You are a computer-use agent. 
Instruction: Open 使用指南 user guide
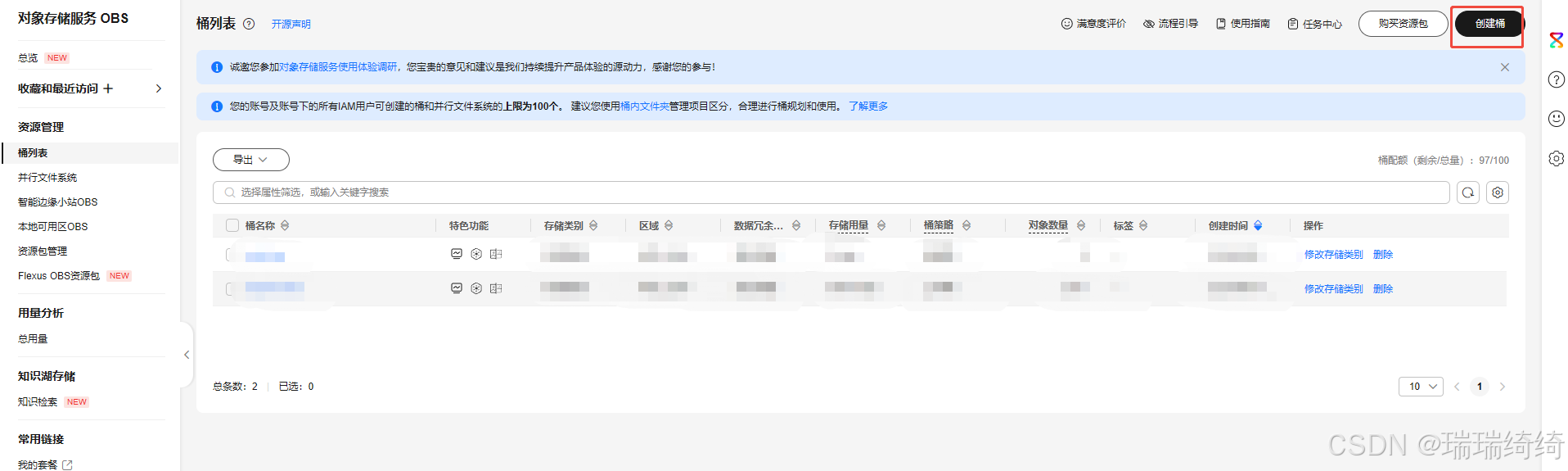tap(1242, 24)
